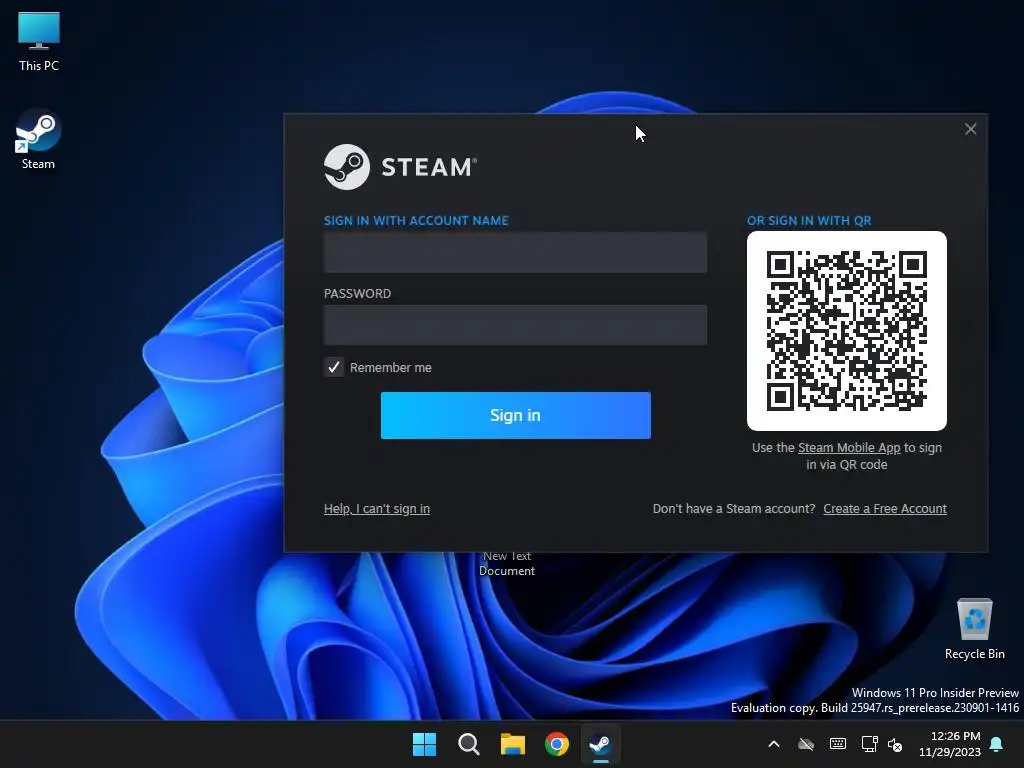
Task: Click the Steam logo in the sign-in window
Action: pyautogui.click(x=400, y=167)
